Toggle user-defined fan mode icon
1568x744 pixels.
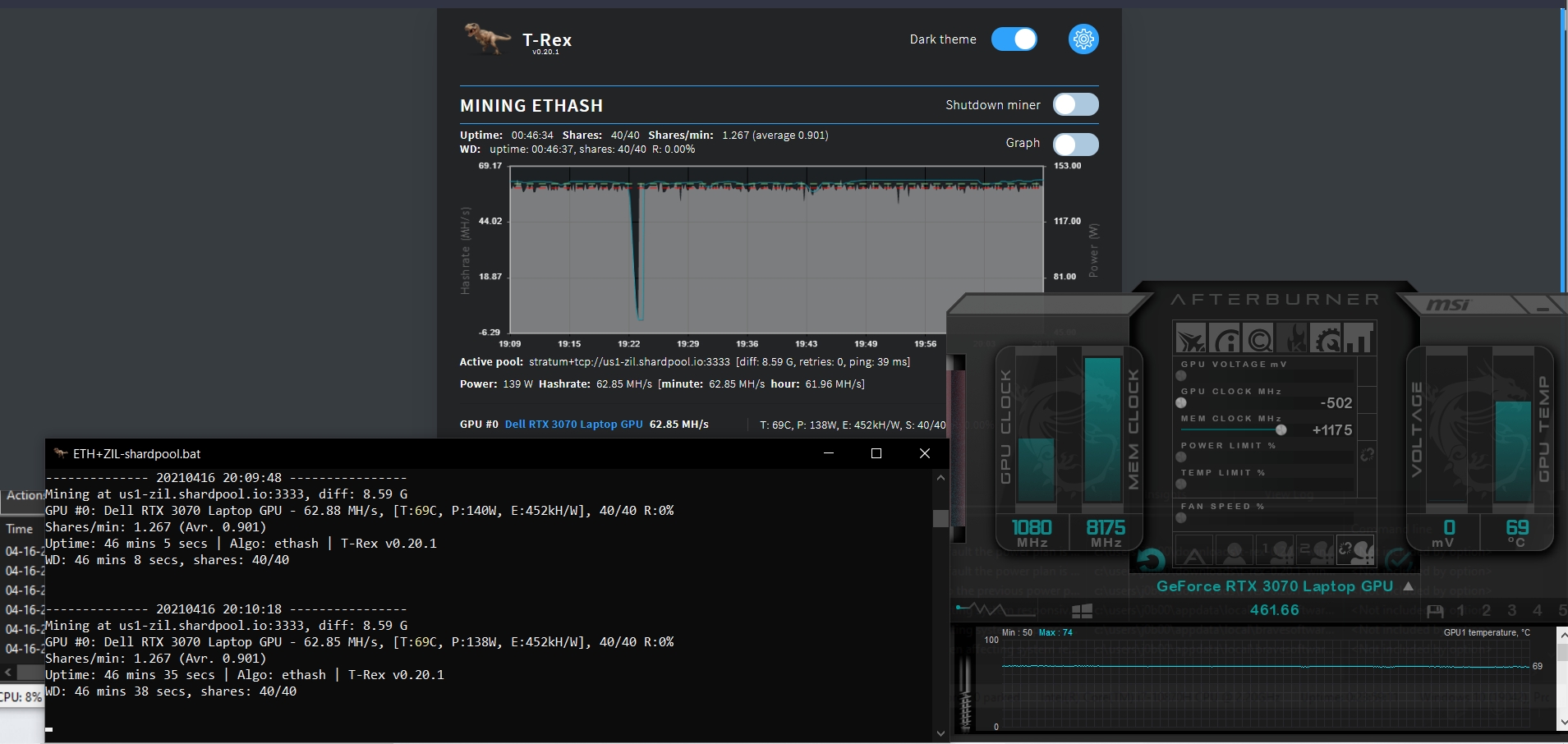[1234, 551]
